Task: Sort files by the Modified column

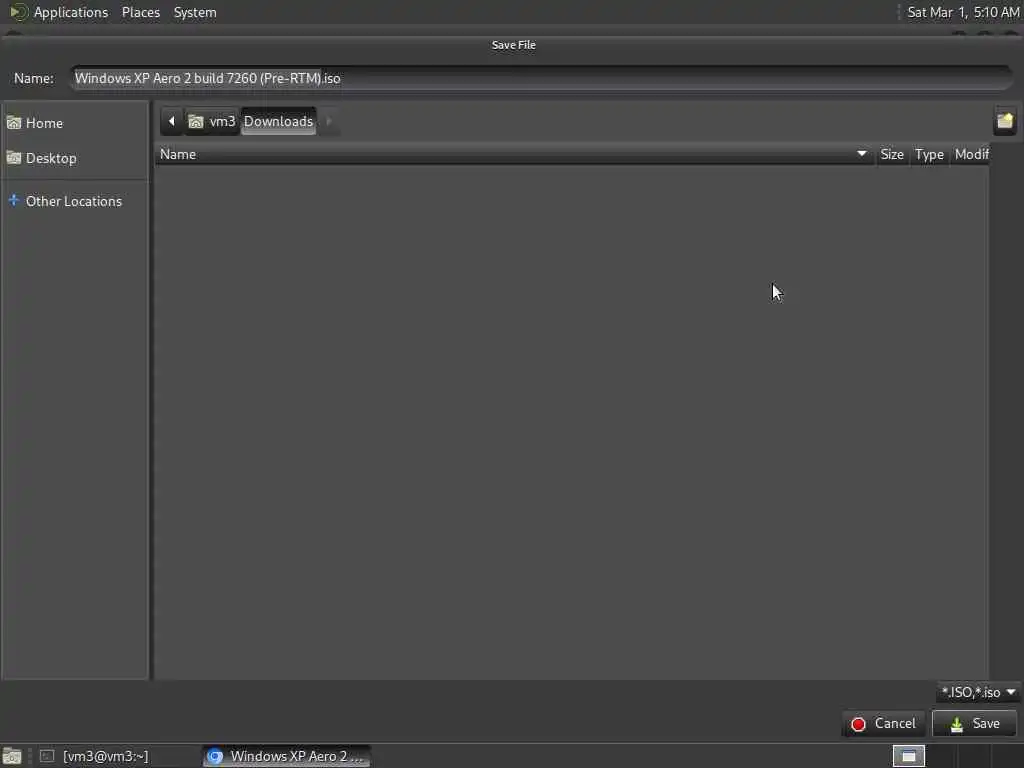Action: click(x=971, y=155)
